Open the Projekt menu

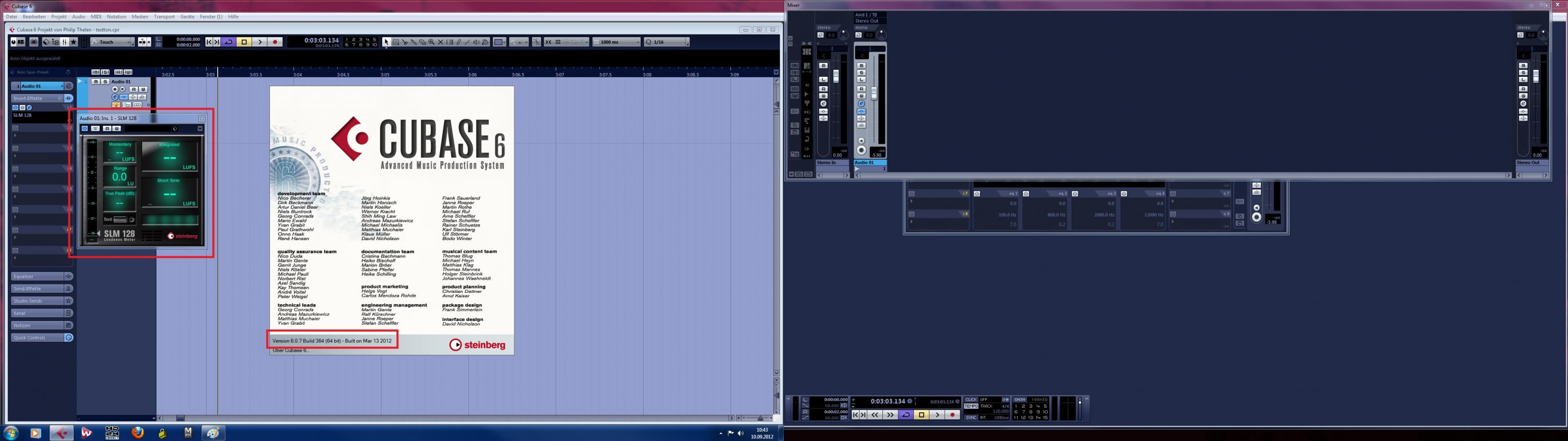pyautogui.click(x=59, y=16)
